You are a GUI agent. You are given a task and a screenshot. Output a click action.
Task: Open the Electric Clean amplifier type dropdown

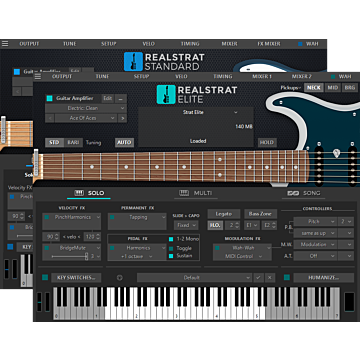86,108
